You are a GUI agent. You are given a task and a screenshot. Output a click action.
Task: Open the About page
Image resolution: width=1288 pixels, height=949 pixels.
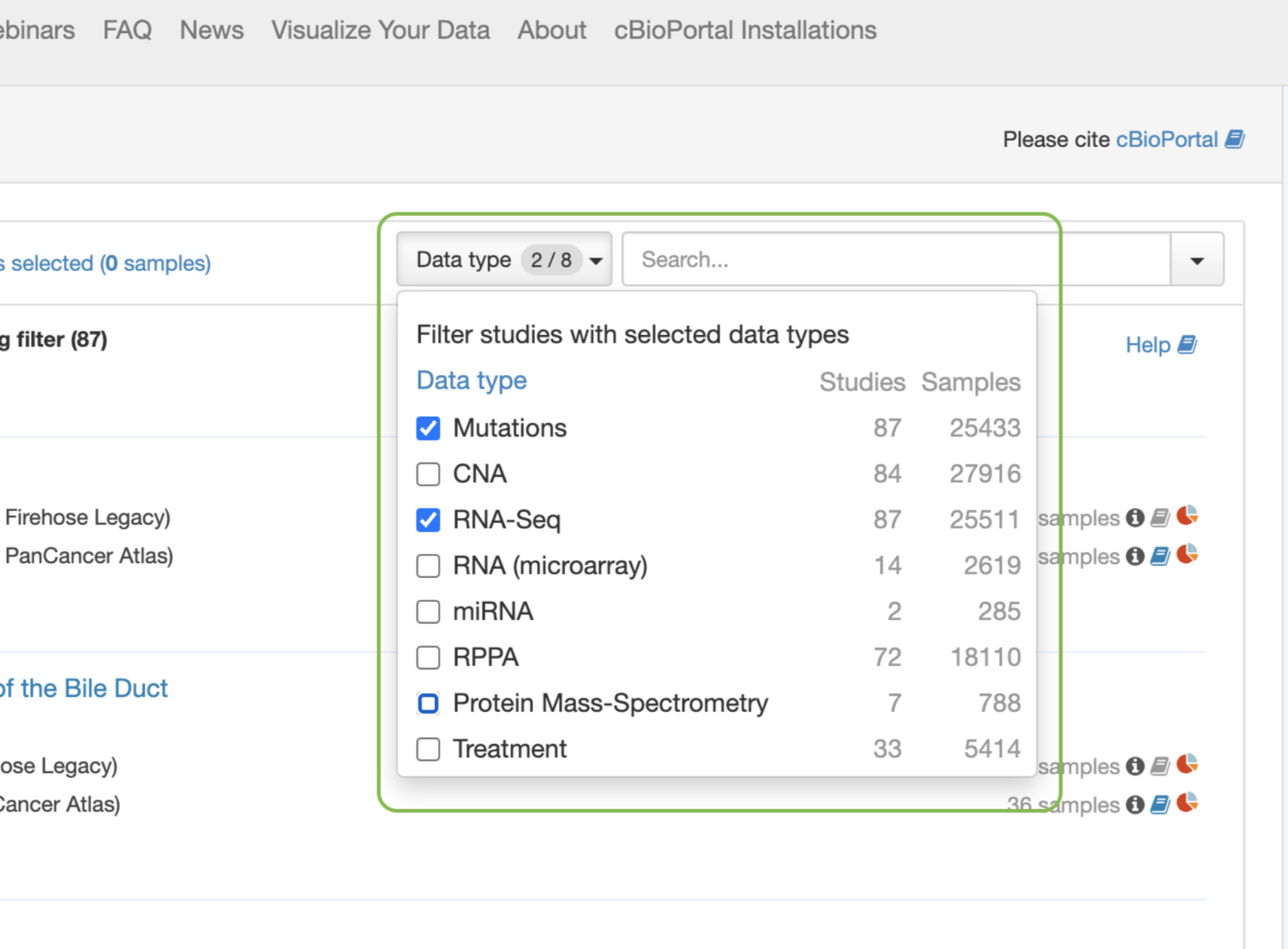pos(552,30)
